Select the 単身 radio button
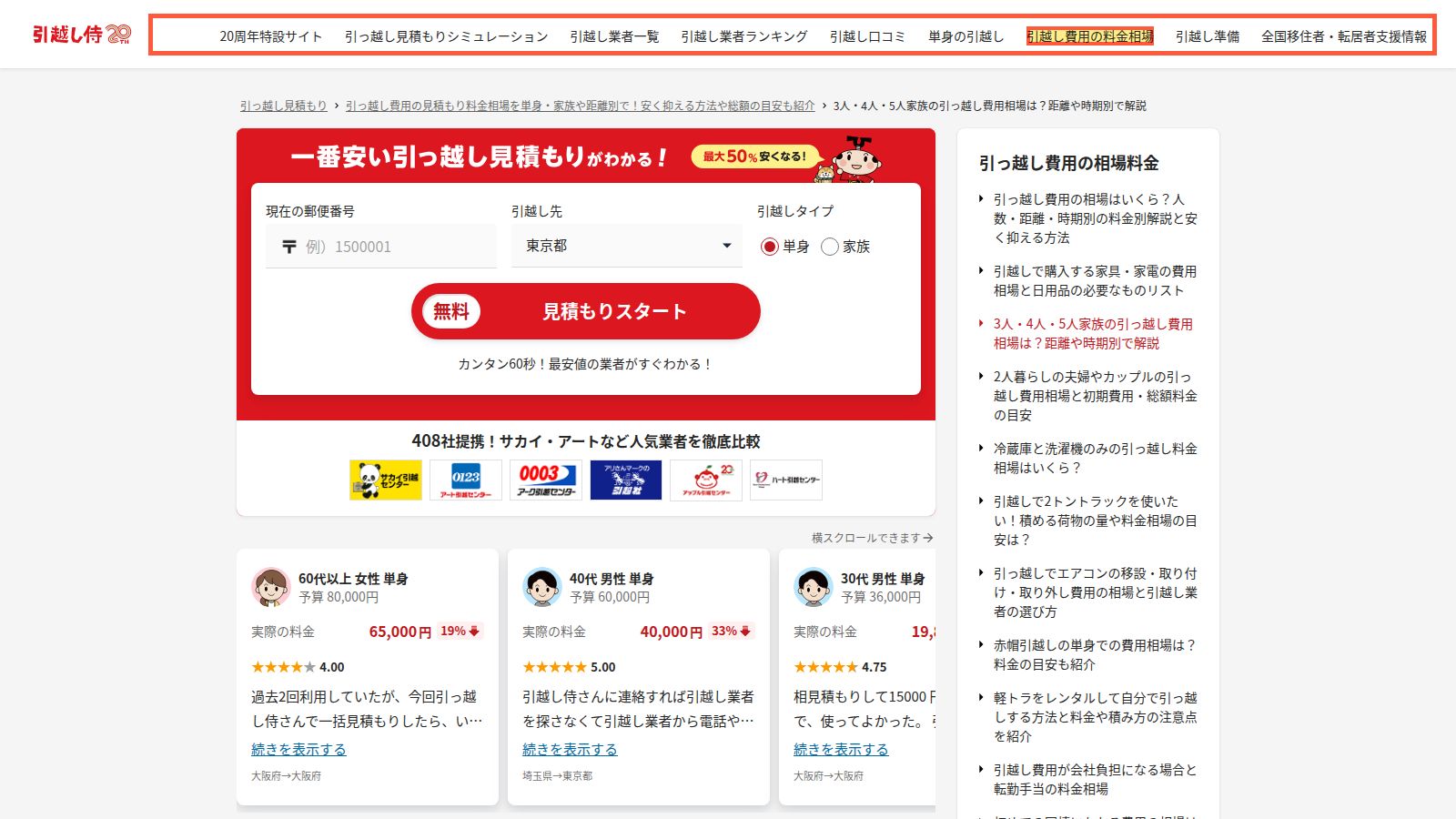The height and width of the screenshot is (819, 1456). (x=770, y=247)
